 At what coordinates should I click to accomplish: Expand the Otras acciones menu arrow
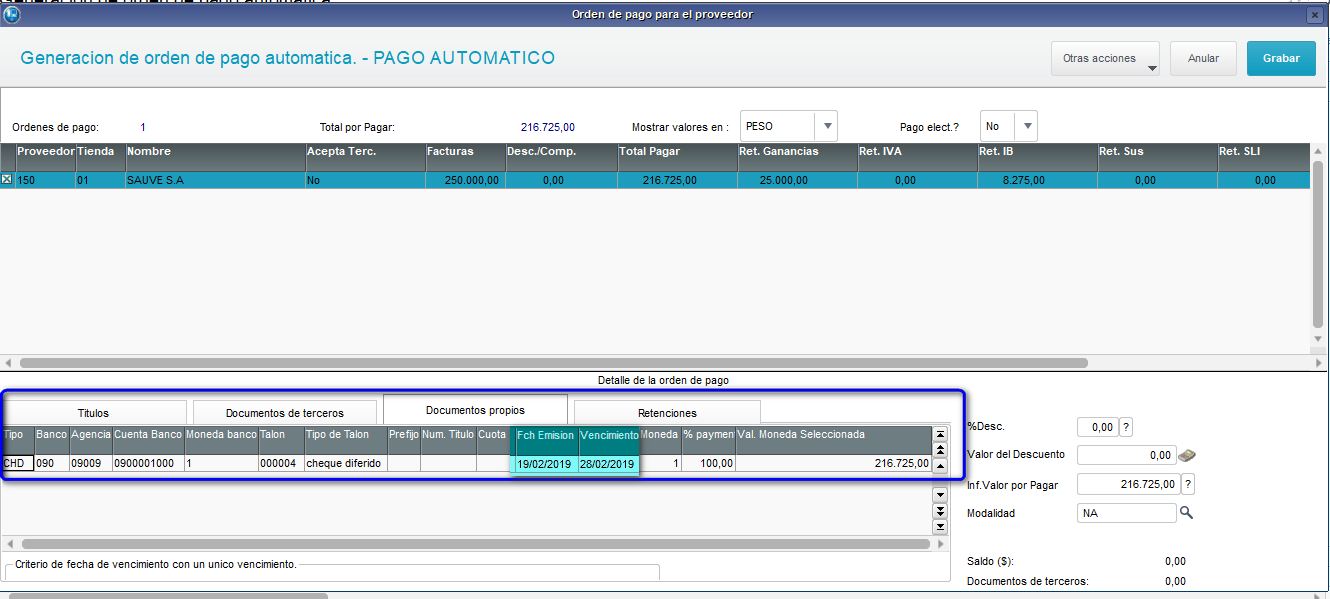coord(1150,68)
